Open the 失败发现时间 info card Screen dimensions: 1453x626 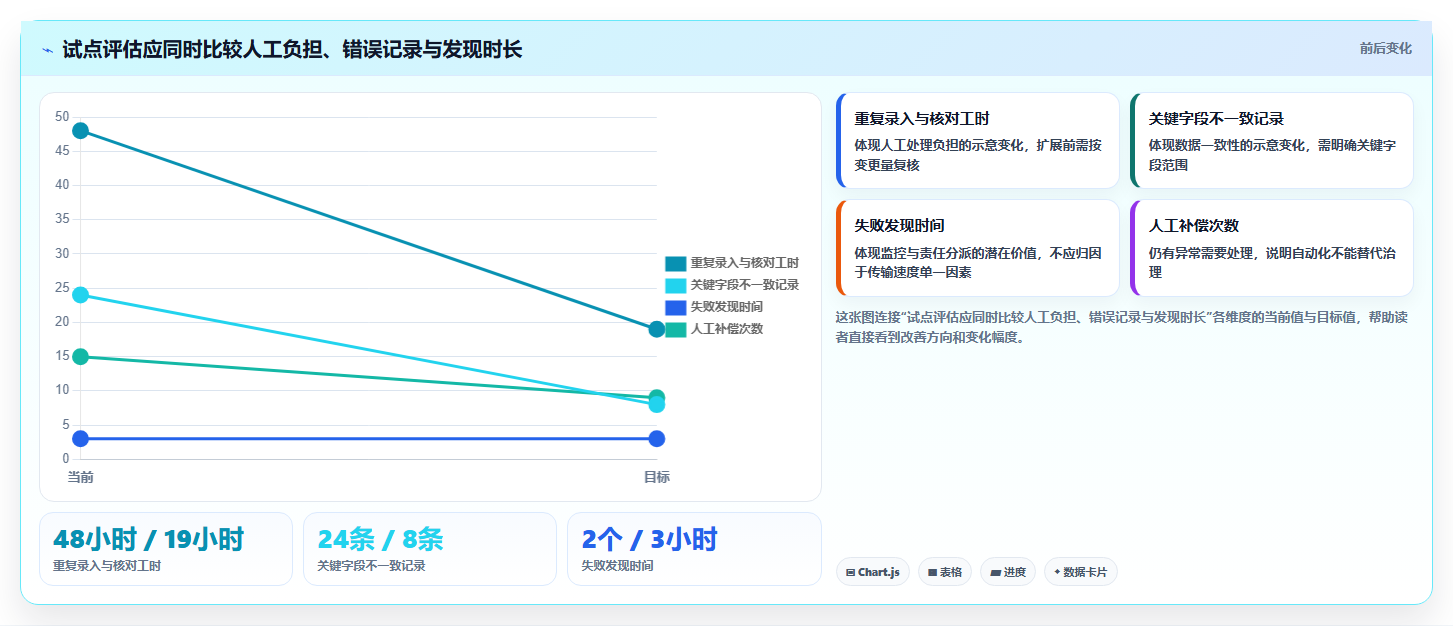click(977, 248)
